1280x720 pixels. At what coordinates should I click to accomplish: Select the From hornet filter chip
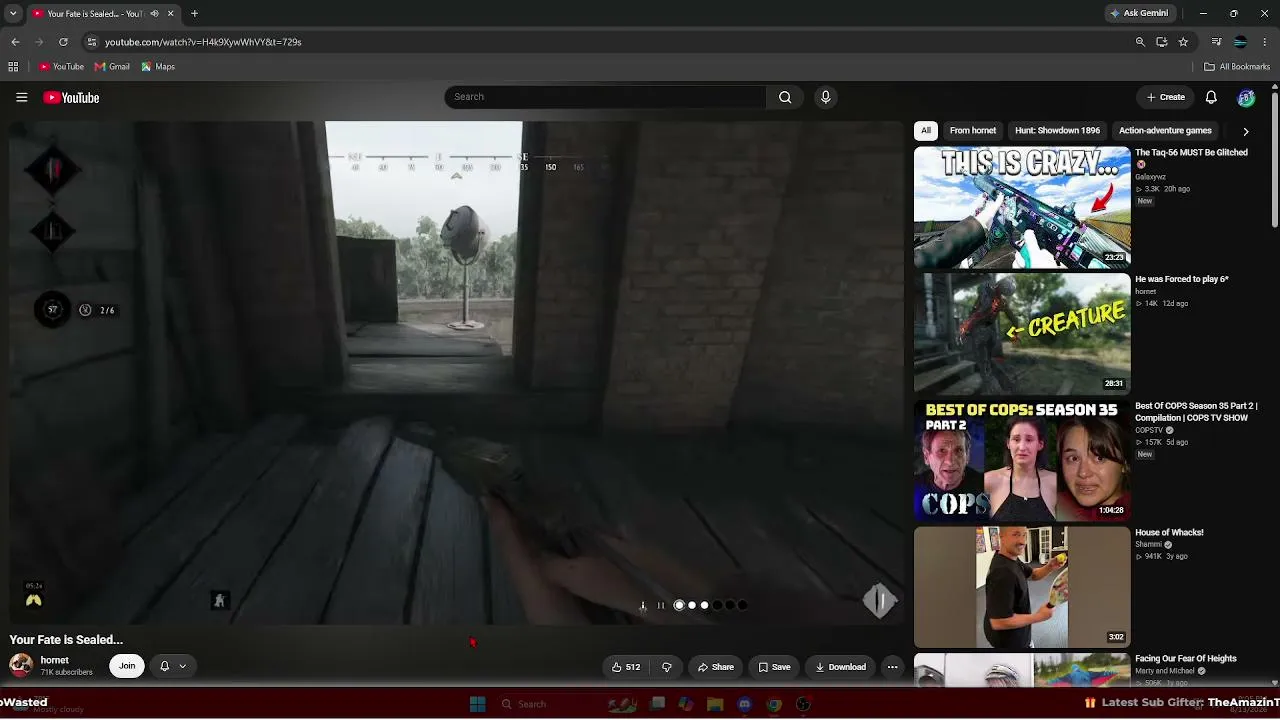pyautogui.click(x=973, y=131)
